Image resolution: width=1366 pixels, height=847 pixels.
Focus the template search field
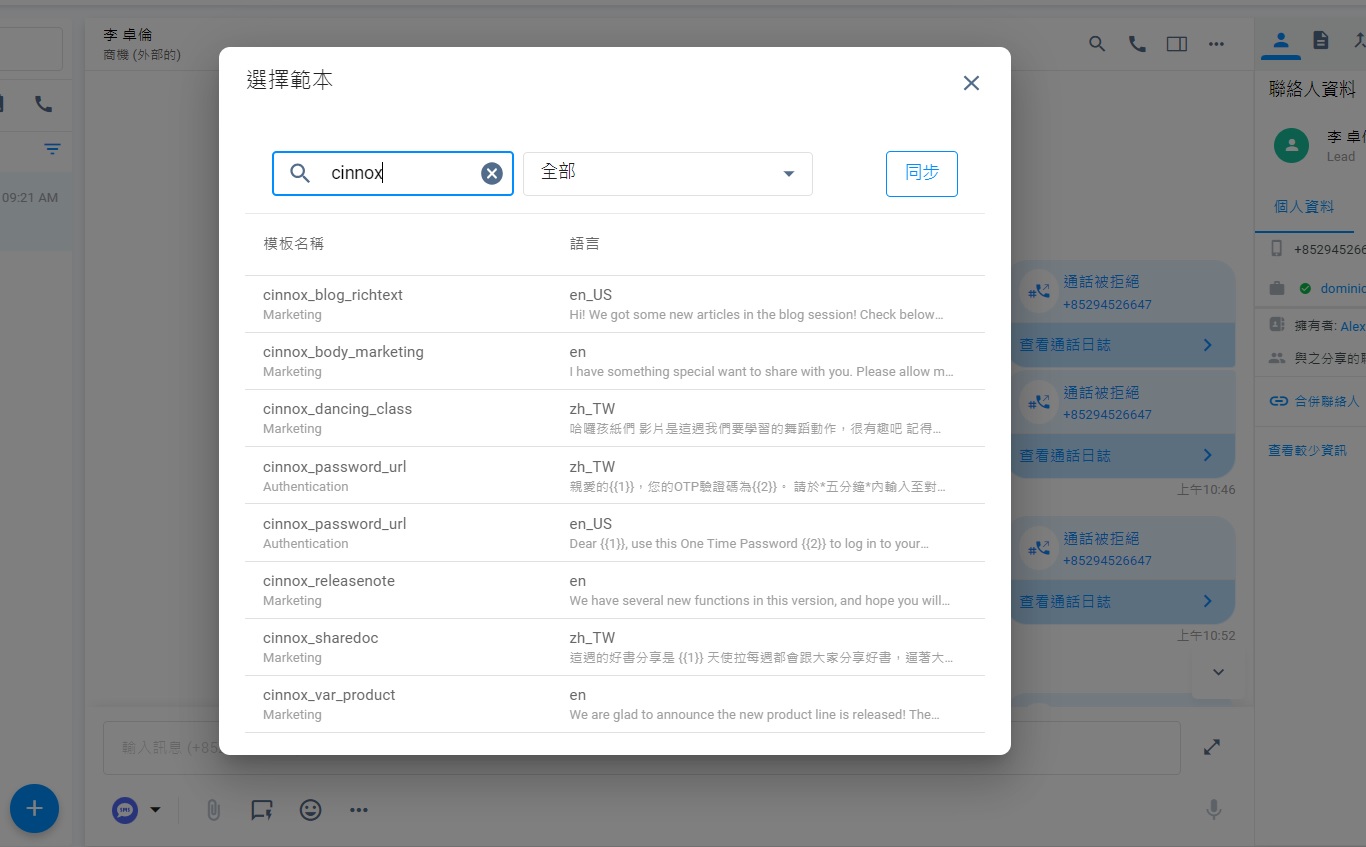click(x=393, y=173)
